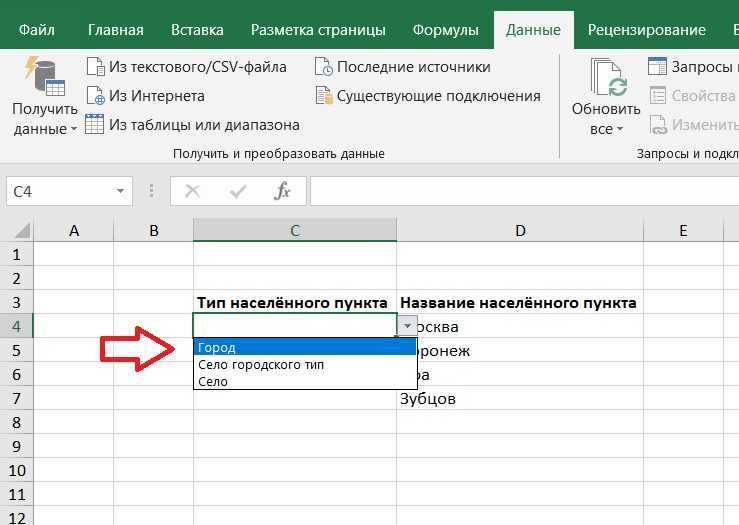Click the enter checkmark in formula bar

point(238,191)
